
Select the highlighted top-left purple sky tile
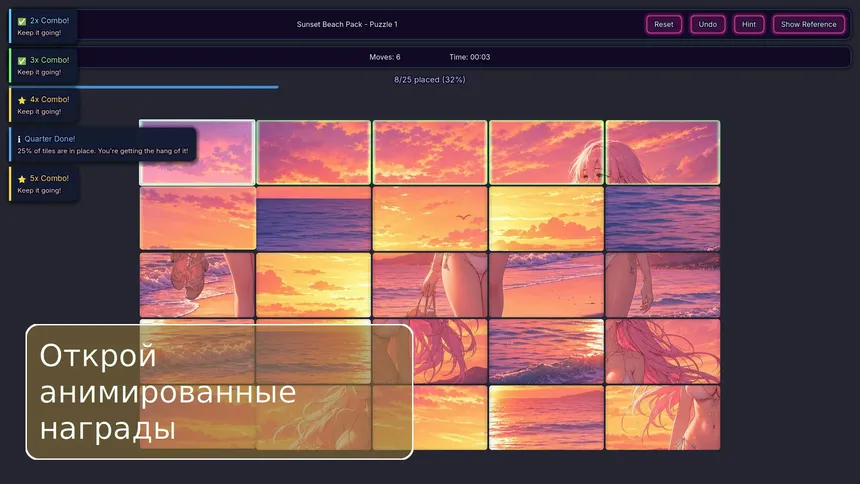tap(197, 152)
